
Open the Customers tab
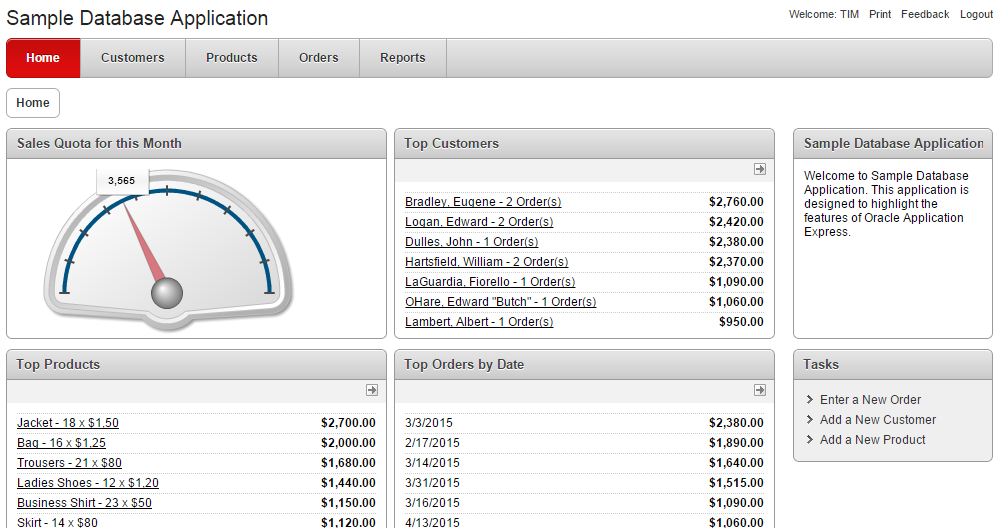tap(132, 58)
